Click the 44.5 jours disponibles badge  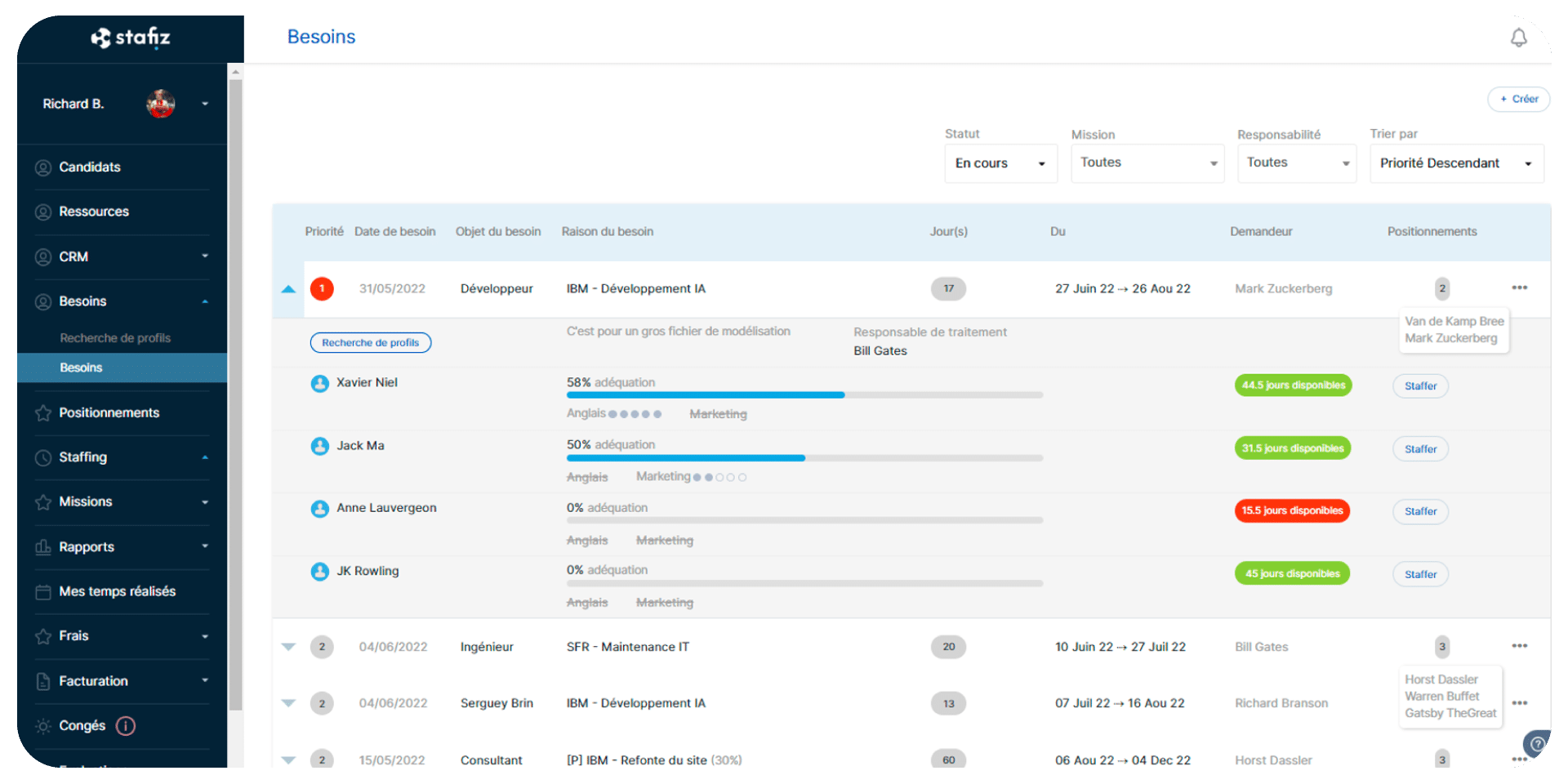click(x=1294, y=385)
